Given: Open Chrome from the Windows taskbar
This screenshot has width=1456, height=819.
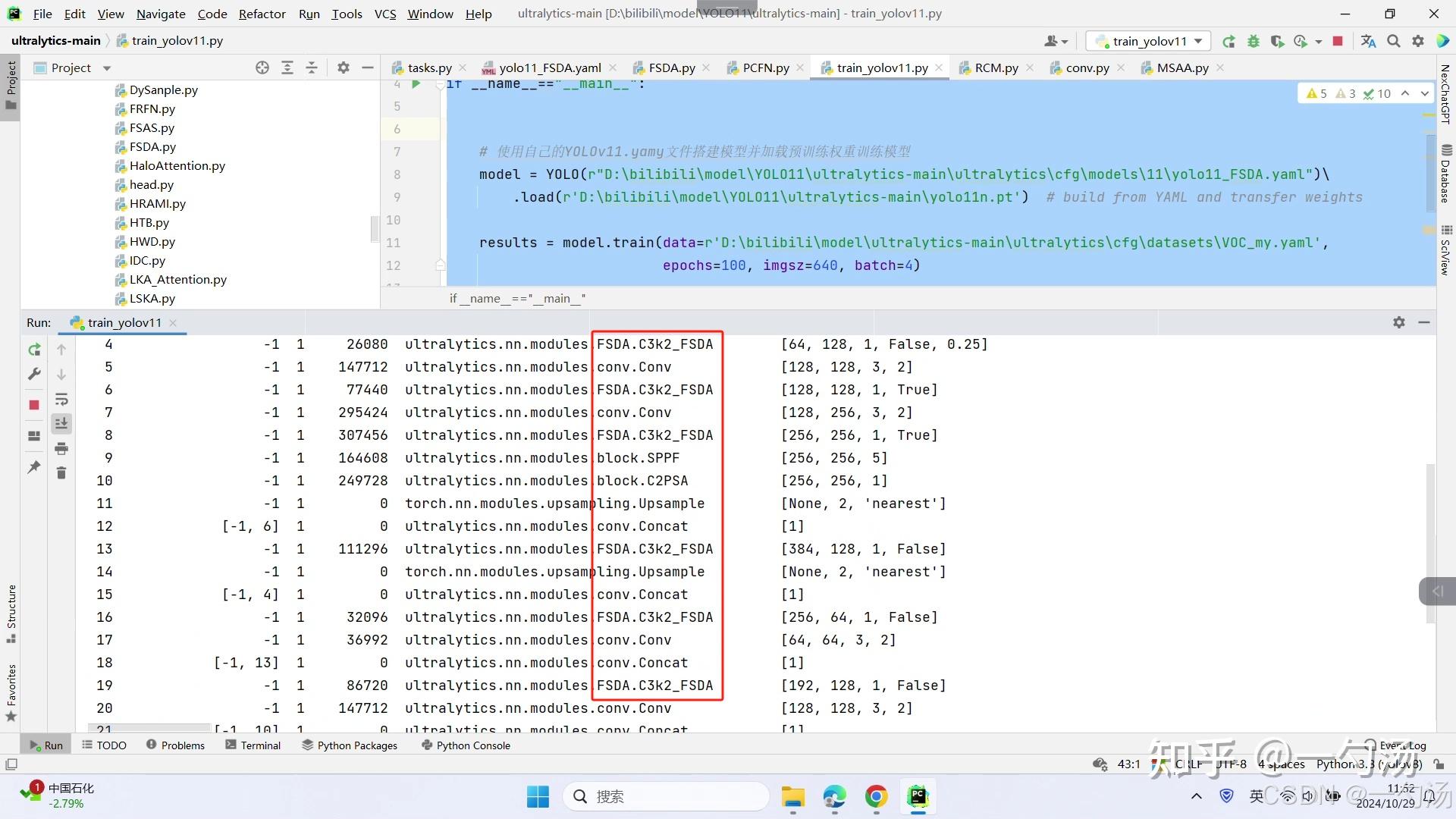Looking at the screenshot, I should click(876, 796).
